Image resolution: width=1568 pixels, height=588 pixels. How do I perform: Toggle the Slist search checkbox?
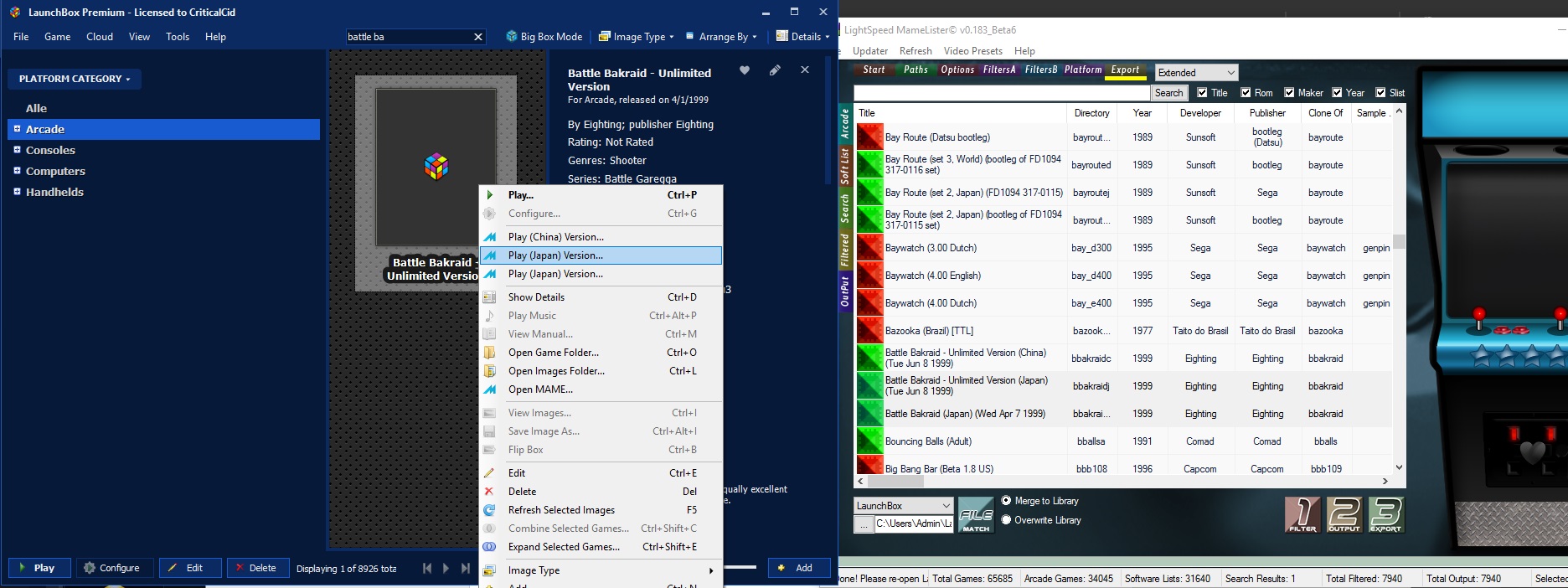click(1380, 93)
